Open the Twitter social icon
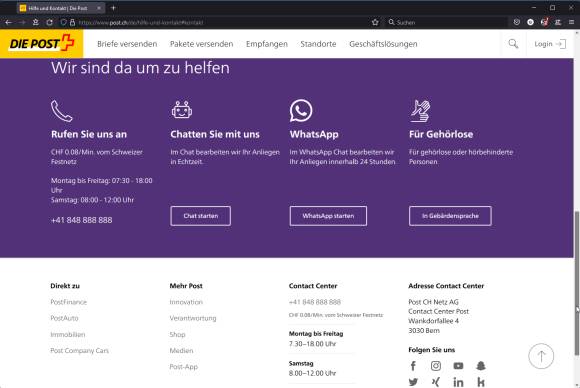The height and width of the screenshot is (388, 580). pyautogui.click(x=413, y=382)
